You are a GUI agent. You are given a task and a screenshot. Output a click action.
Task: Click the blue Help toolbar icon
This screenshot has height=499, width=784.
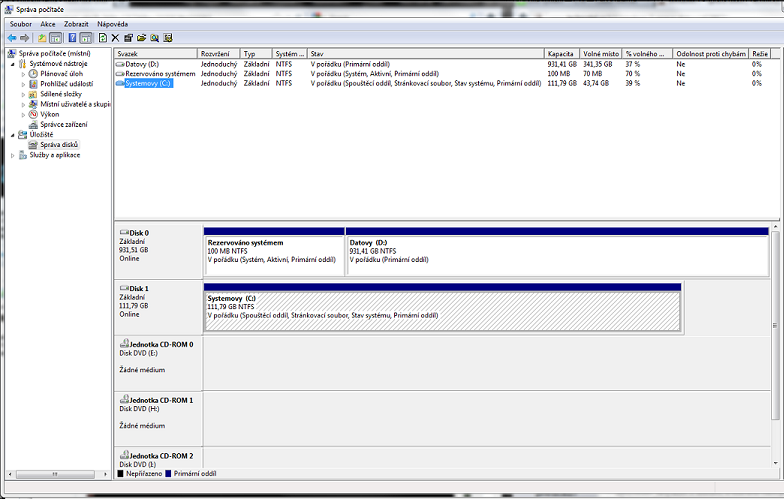(72, 37)
